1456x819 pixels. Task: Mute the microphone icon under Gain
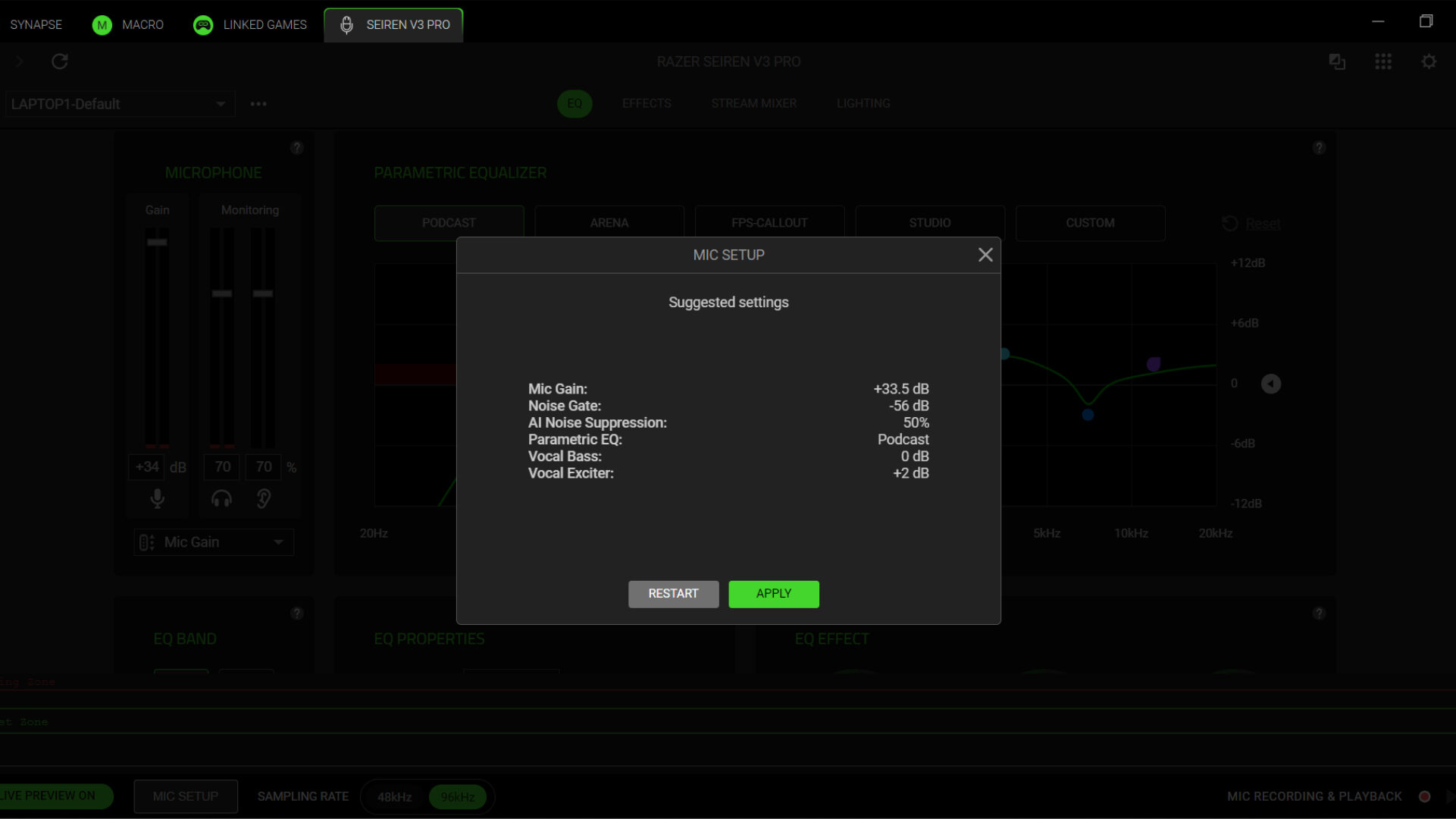tap(157, 499)
